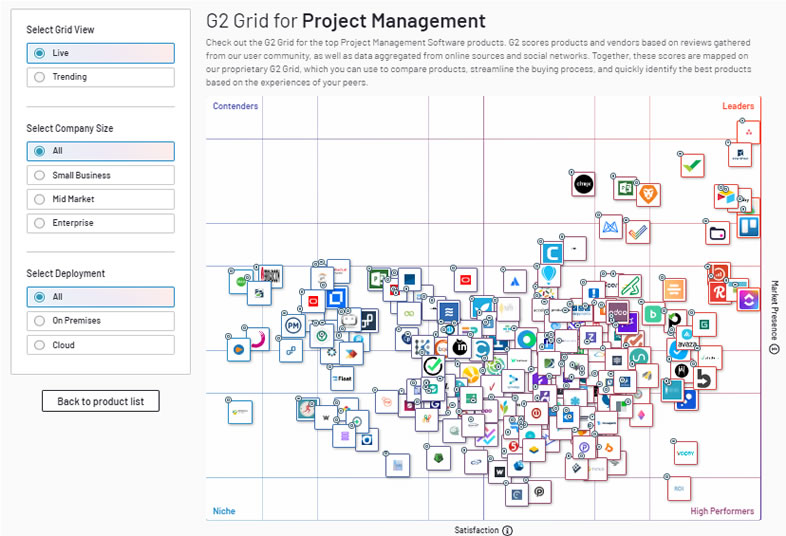The width and height of the screenshot is (786, 536).
Task: Choose Cloud deployment option
Action: pos(100,345)
